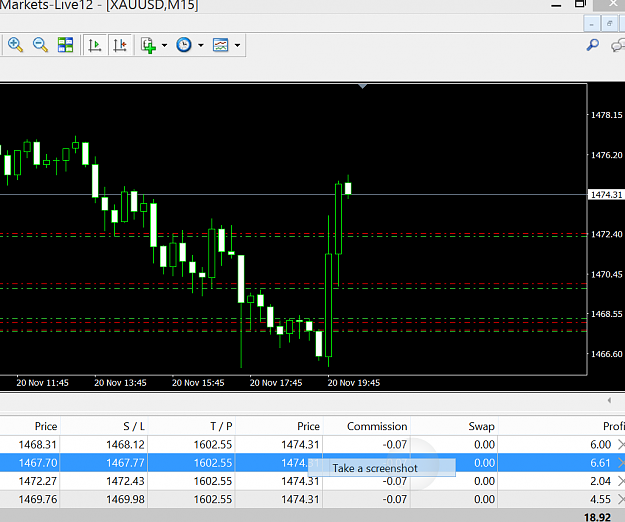The image size is (625, 522).
Task: Close the order with profit 2.04
Action: point(621,481)
